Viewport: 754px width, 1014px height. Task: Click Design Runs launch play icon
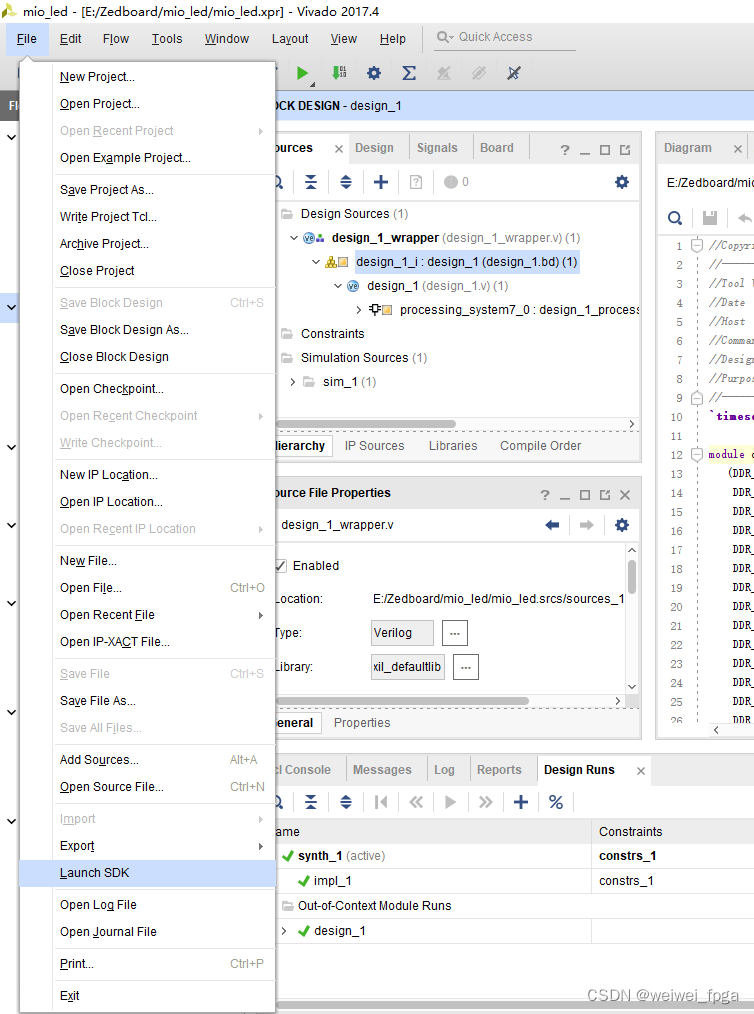[x=451, y=803]
